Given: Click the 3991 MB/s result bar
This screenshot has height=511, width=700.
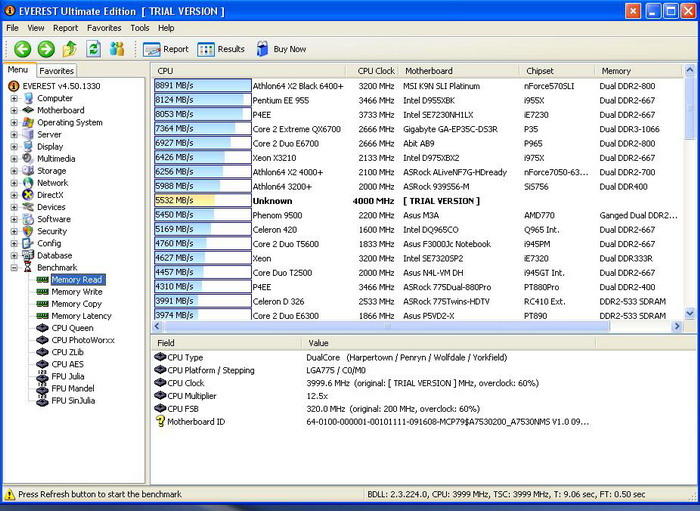Looking at the screenshot, I should point(203,301).
